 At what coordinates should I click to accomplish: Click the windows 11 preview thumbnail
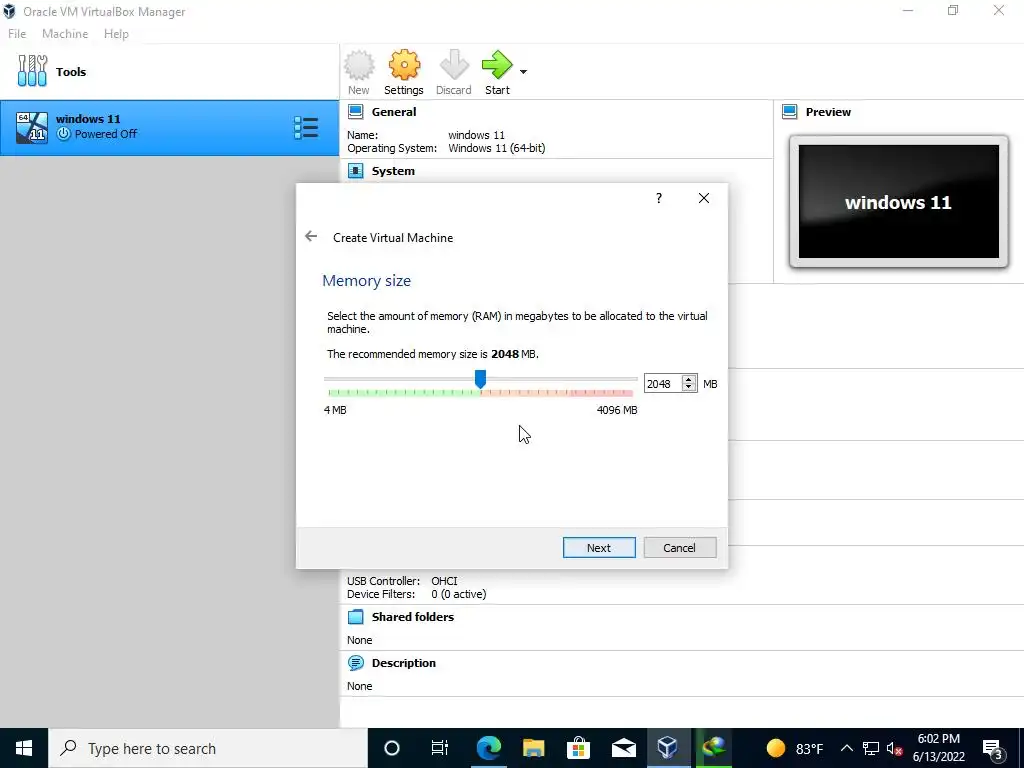(x=899, y=202)
